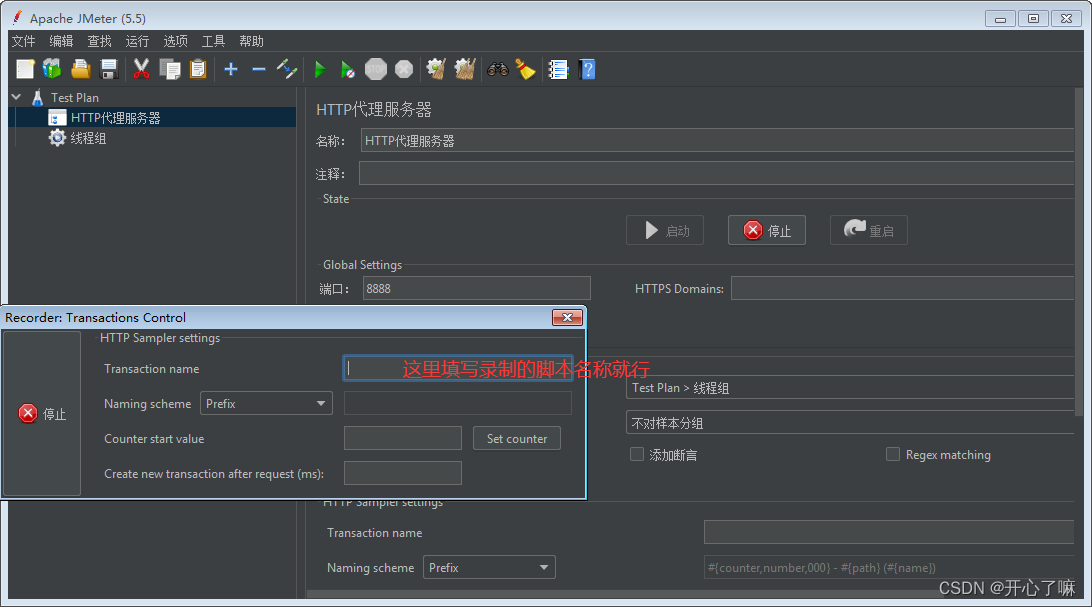Open the Test Plan > 线程组 target dropdown
1092x607 pixels.
850,388
